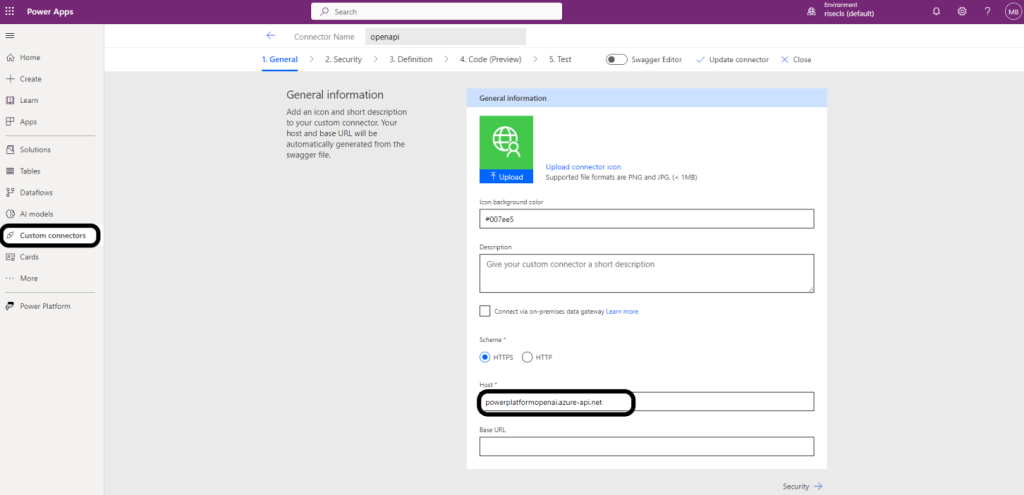Go to the 2. Security step
This screenshot has width=1024, height=495.
point(343,60)
